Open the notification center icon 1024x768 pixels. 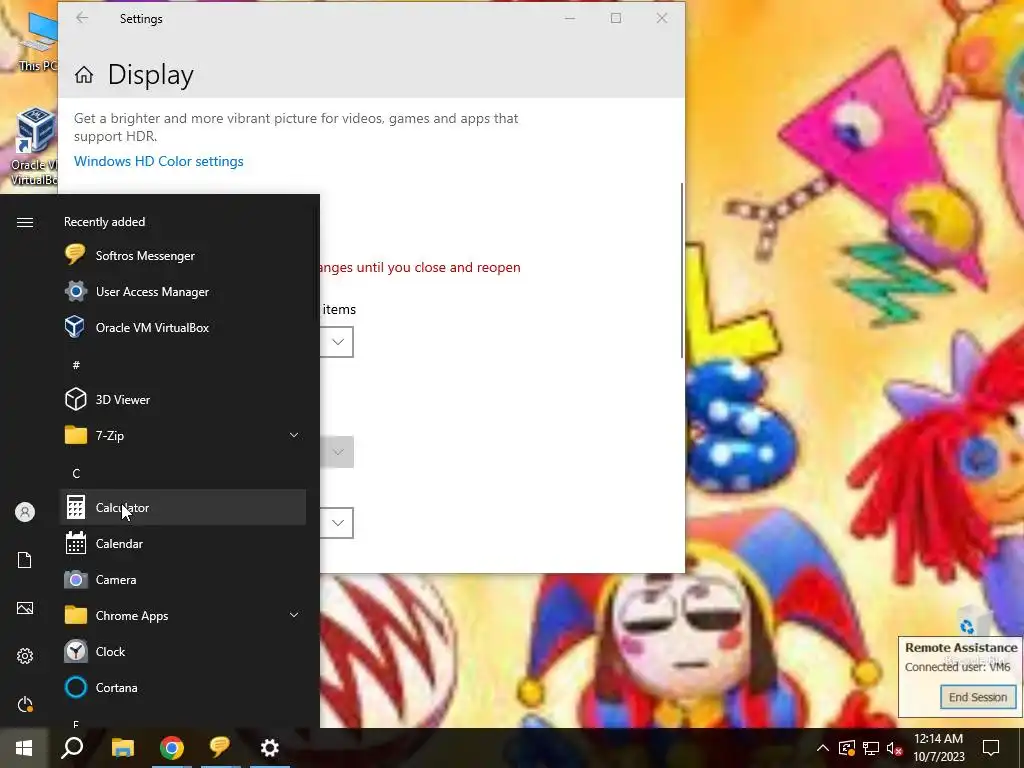991,748
